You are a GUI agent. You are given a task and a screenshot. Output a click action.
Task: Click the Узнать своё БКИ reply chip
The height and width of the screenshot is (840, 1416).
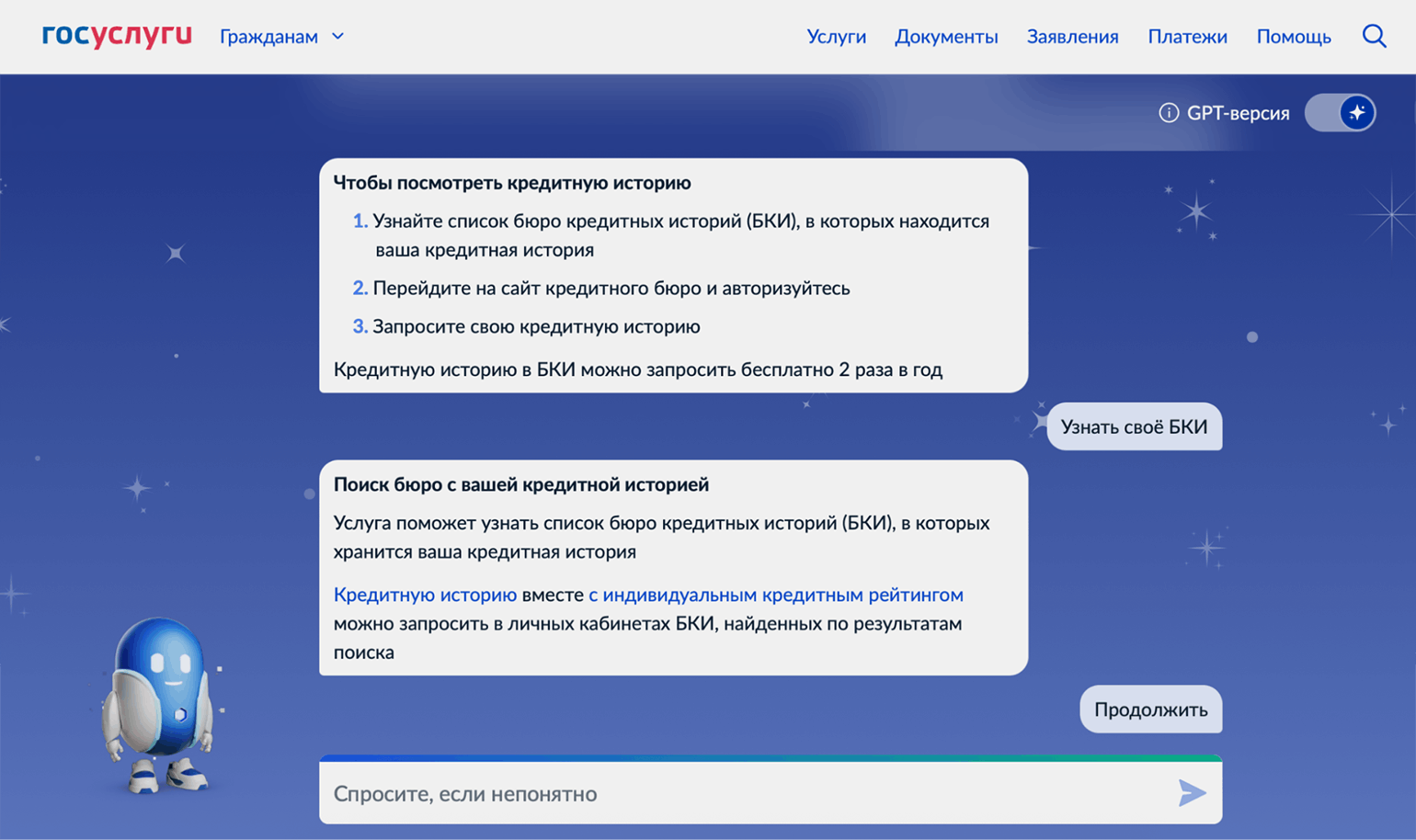(1134, 426)
